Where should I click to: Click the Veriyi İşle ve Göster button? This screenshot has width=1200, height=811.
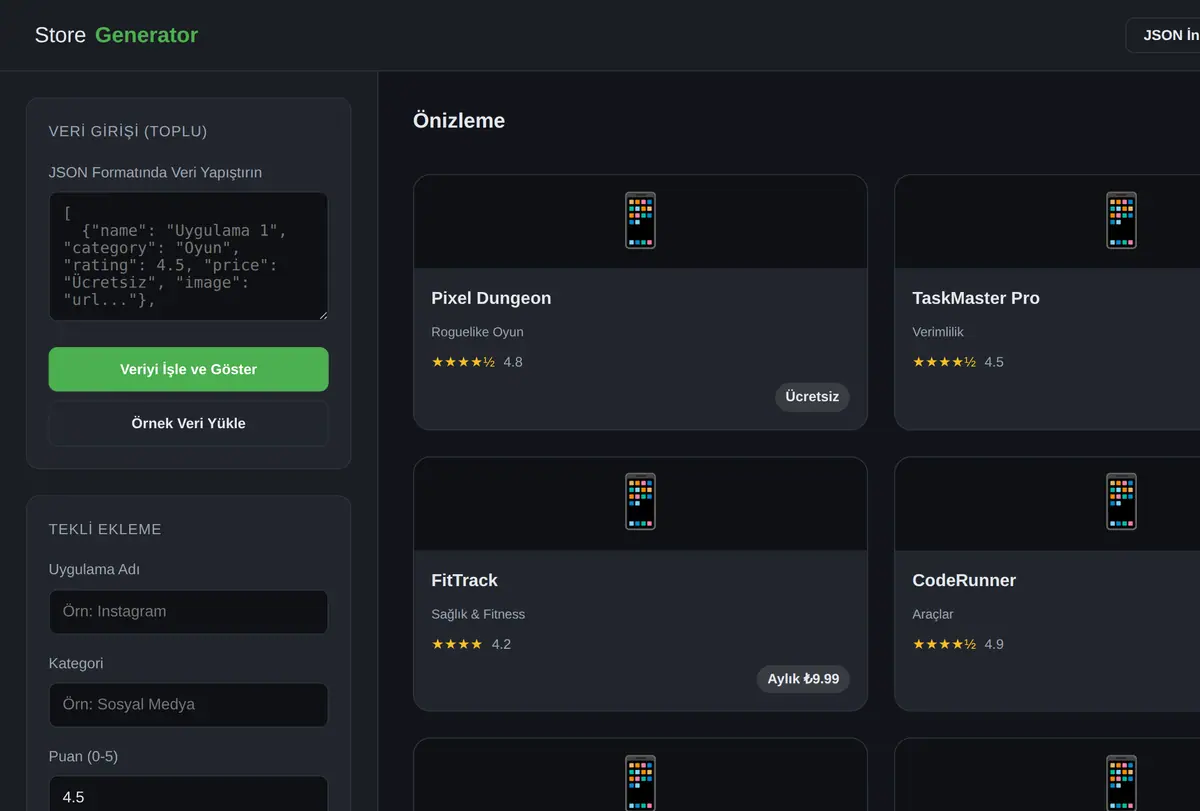188,369
